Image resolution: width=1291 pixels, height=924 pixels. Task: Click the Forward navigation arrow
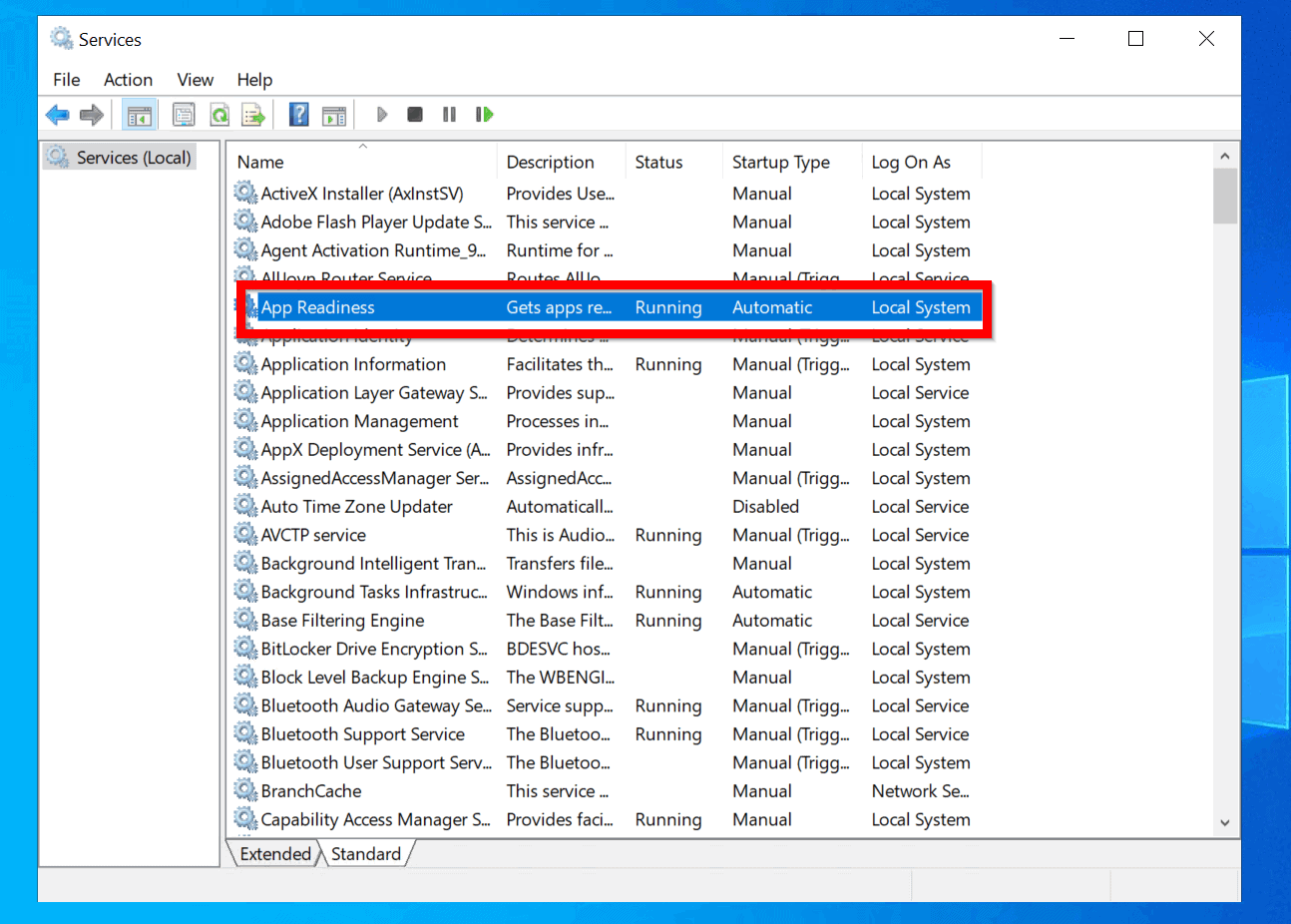[x=91, y=114]
